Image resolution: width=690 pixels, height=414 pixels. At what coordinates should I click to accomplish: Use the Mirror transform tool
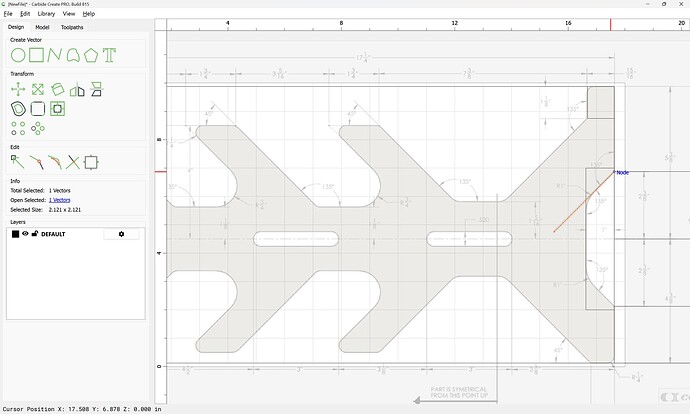click(x=77, y=89)
